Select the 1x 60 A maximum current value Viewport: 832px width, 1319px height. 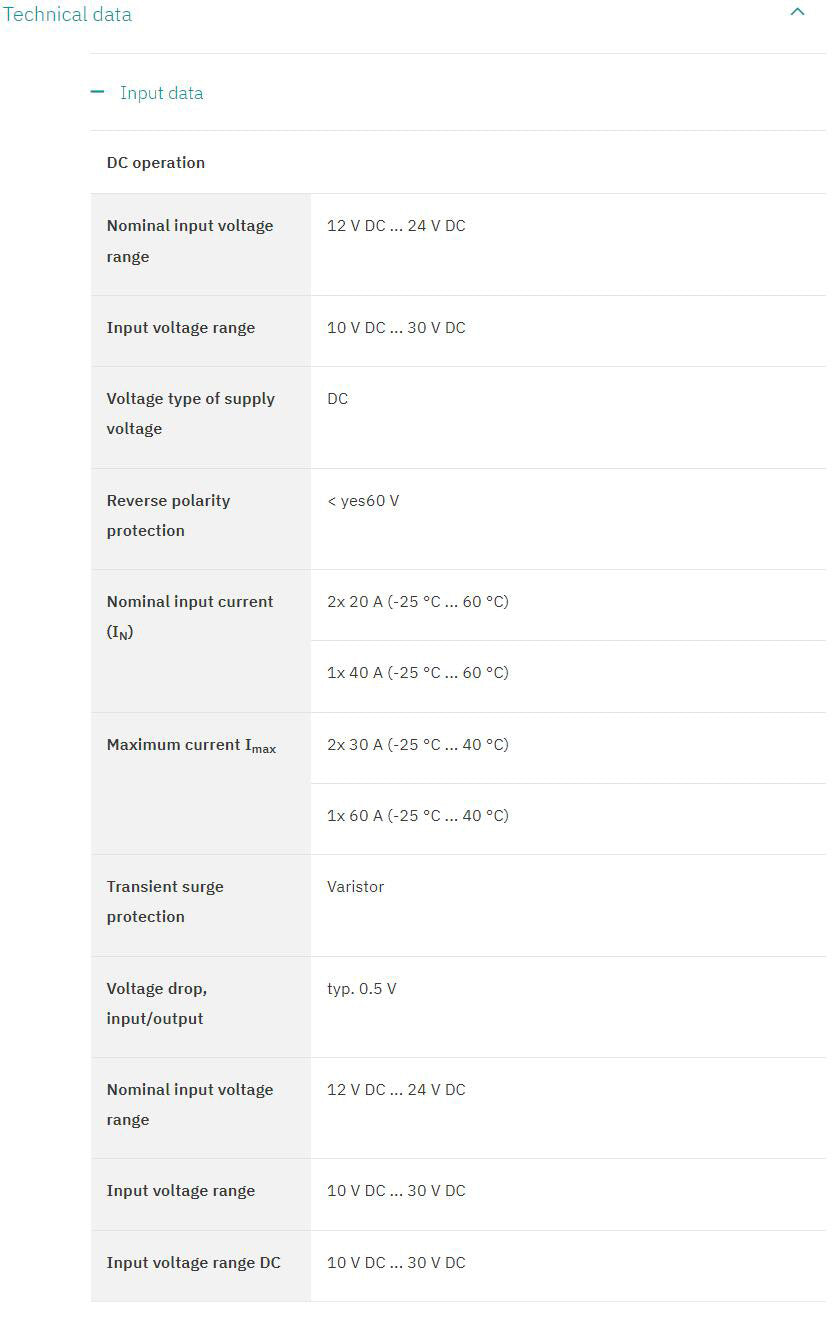point(417,815)
